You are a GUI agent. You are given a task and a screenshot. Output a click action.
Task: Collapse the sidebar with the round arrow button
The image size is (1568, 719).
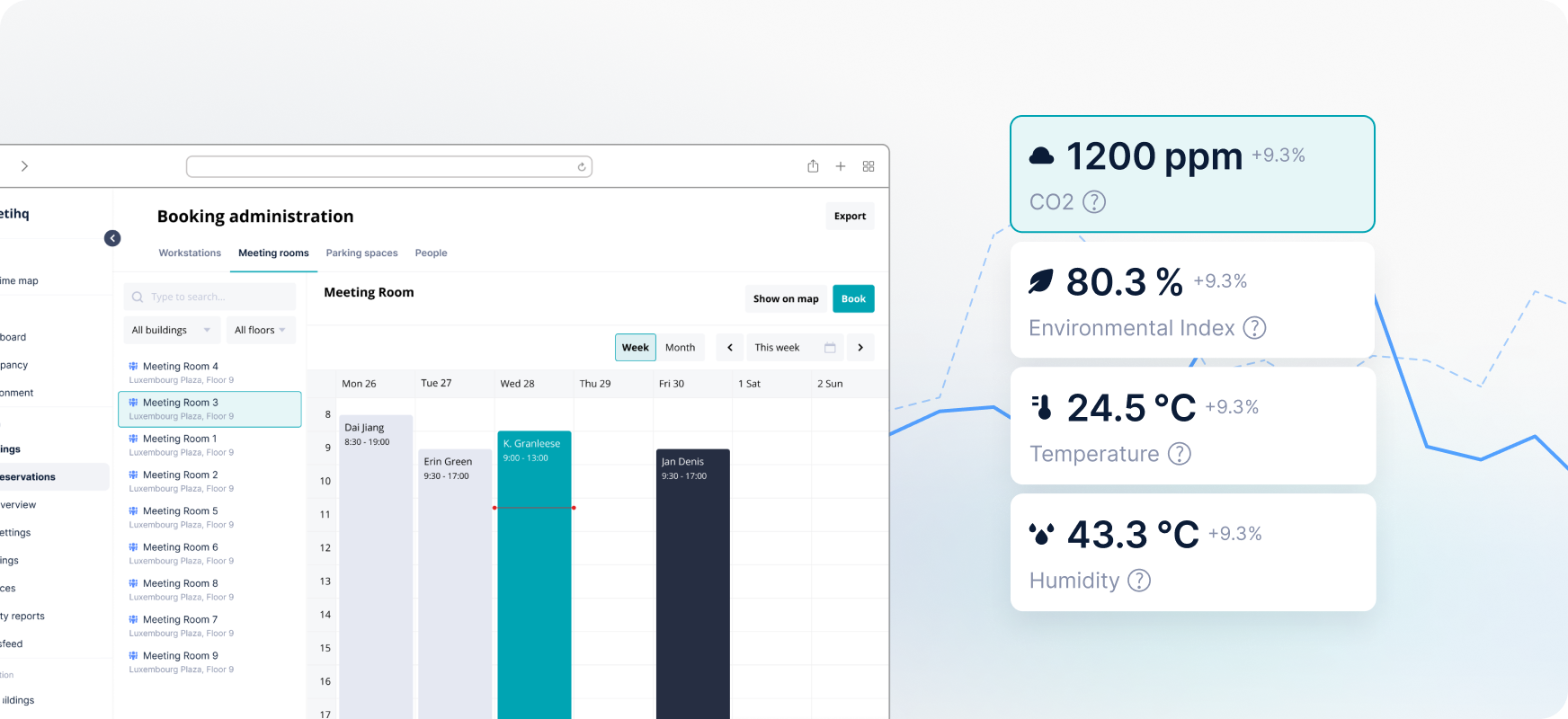point(112,238)
